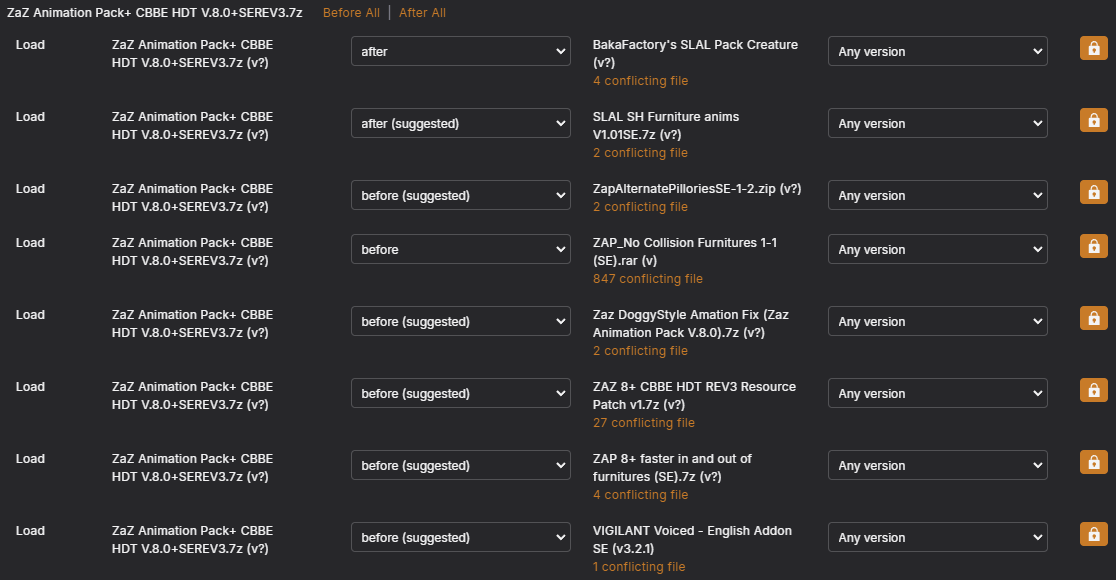Click mod name 'ZapAlternatePilloriesSE-1-2.zip (v?)'
The image size is (1116, 580).
pyautogui.click(x=697, y=189)
